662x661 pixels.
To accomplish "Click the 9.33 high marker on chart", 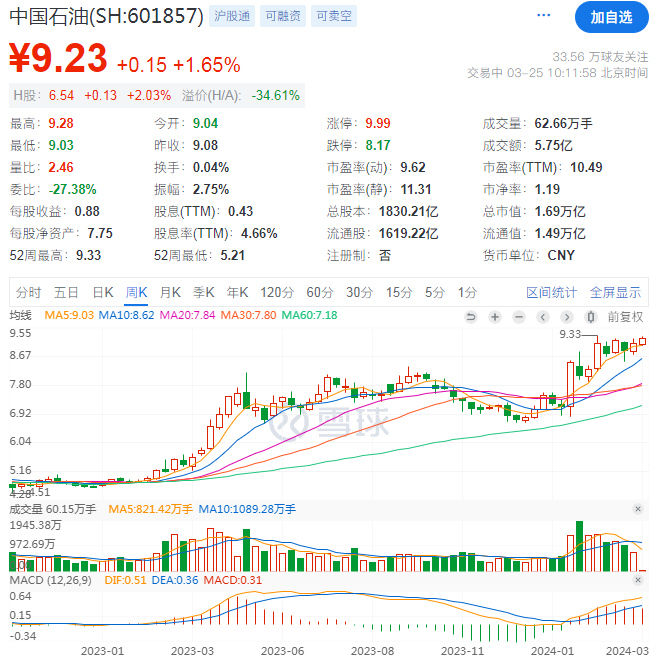I will coord(570,334).
